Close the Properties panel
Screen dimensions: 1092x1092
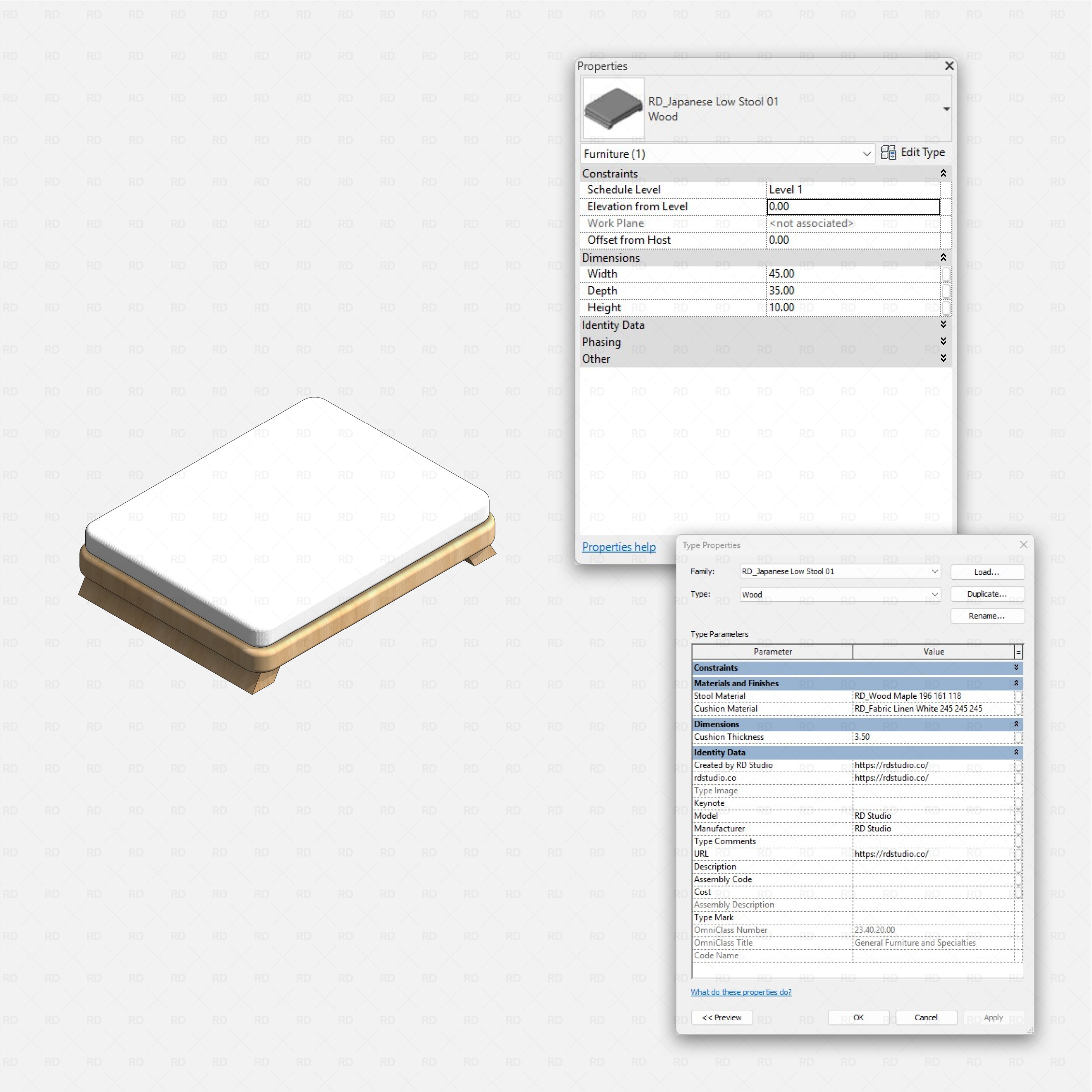[950, 66]
